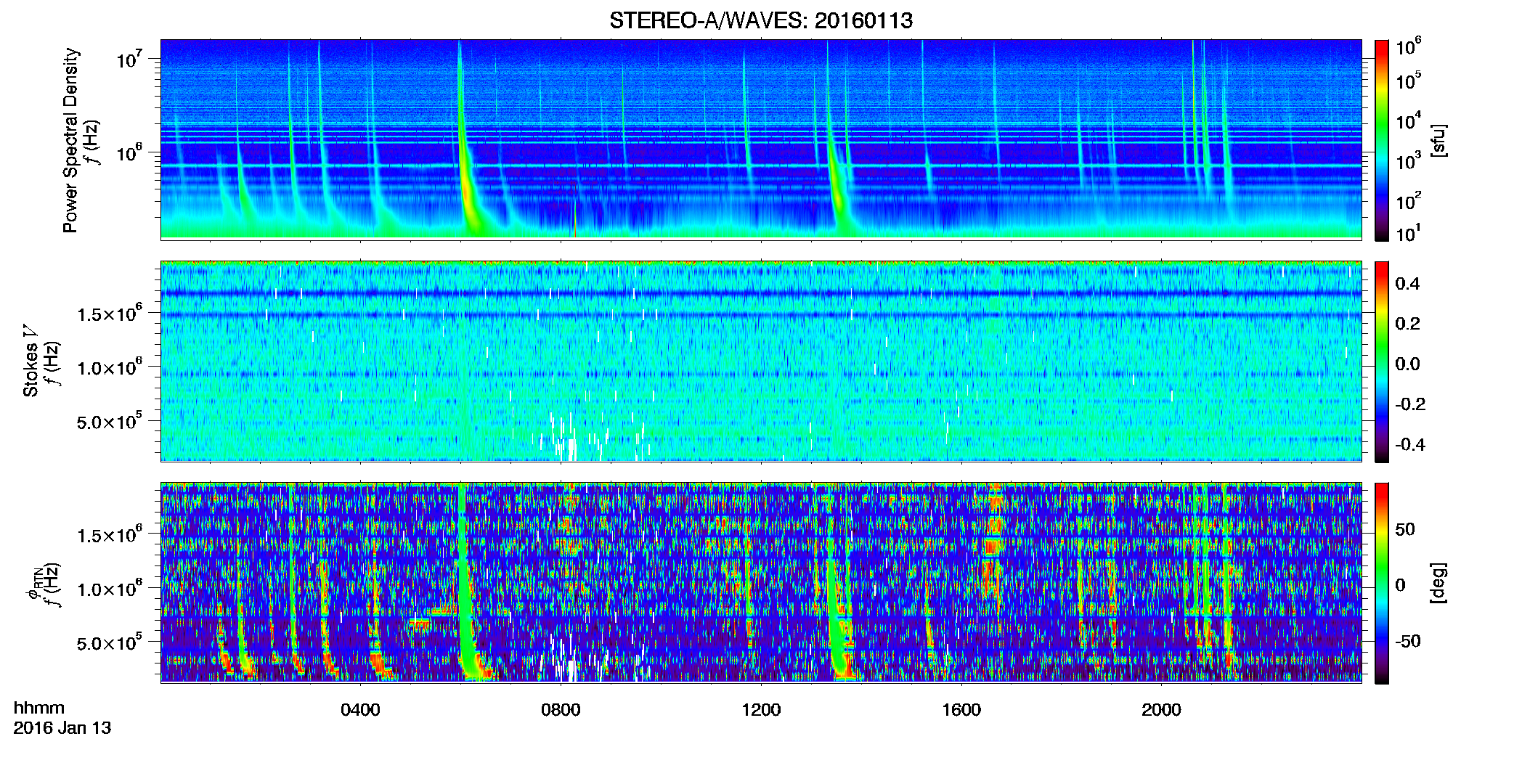Screen dimensions: 1522x784
Task: Click the 1200 time axis label
Action: (x=761, y=710)
